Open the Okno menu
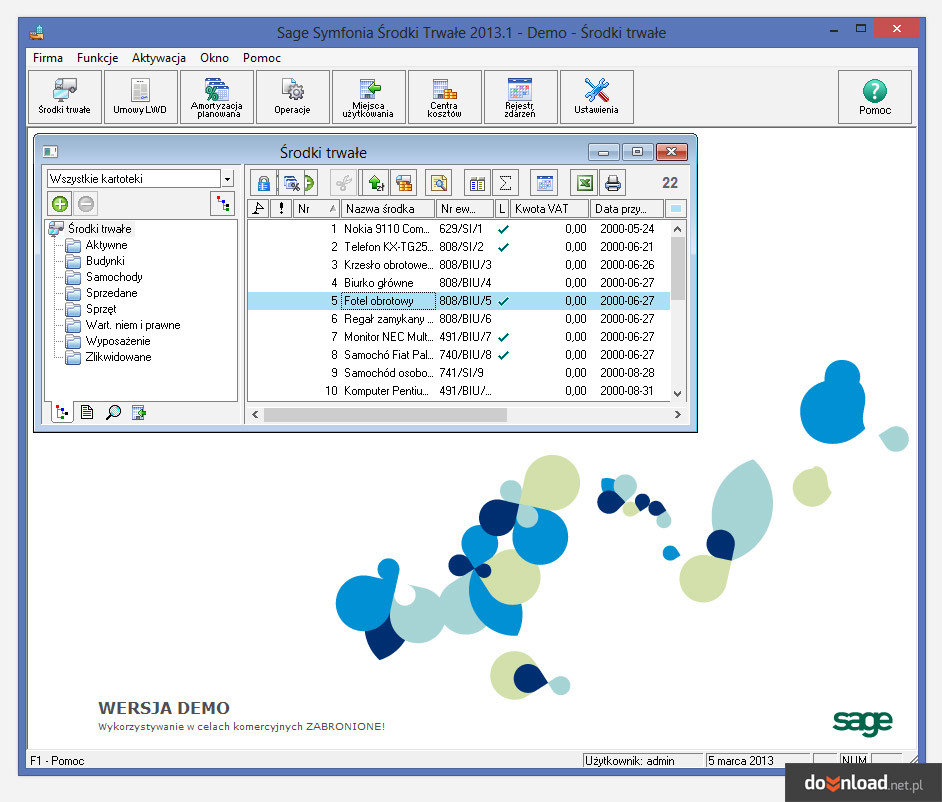The image size is (942, 802). (x=214, y=58)
